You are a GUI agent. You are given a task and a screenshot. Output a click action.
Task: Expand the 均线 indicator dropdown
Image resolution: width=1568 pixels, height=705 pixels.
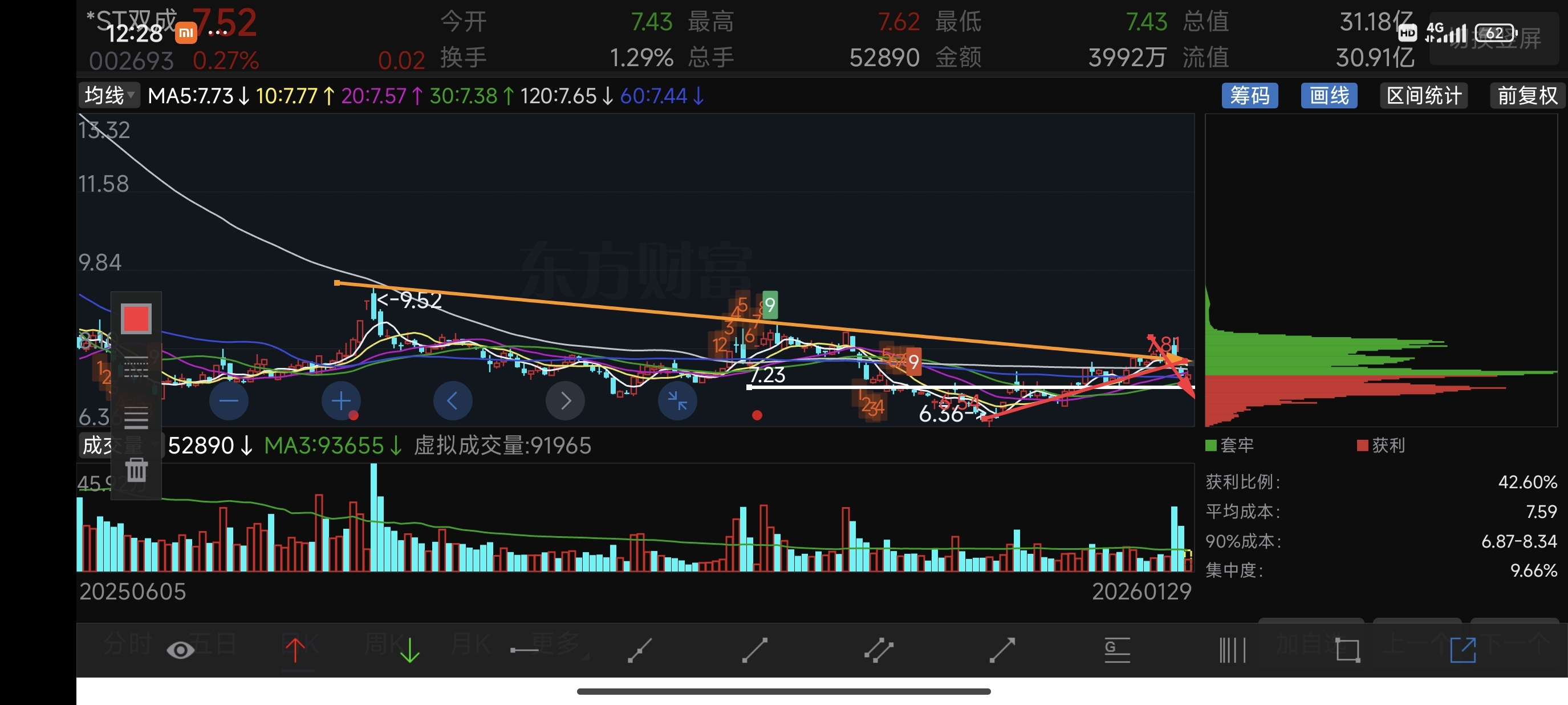tap(109, 96)
